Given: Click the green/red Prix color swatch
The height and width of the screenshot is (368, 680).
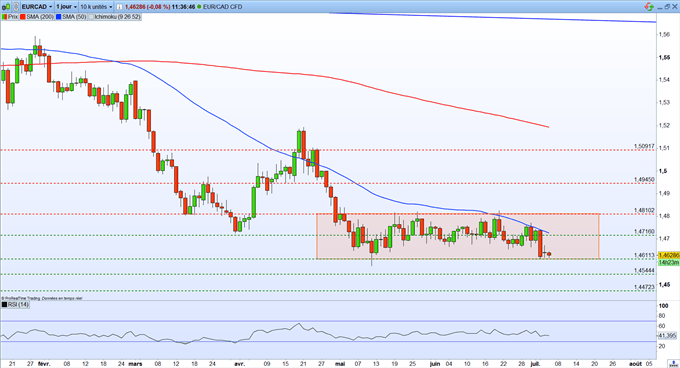Looking at the screenshot, I should [4, 17].
